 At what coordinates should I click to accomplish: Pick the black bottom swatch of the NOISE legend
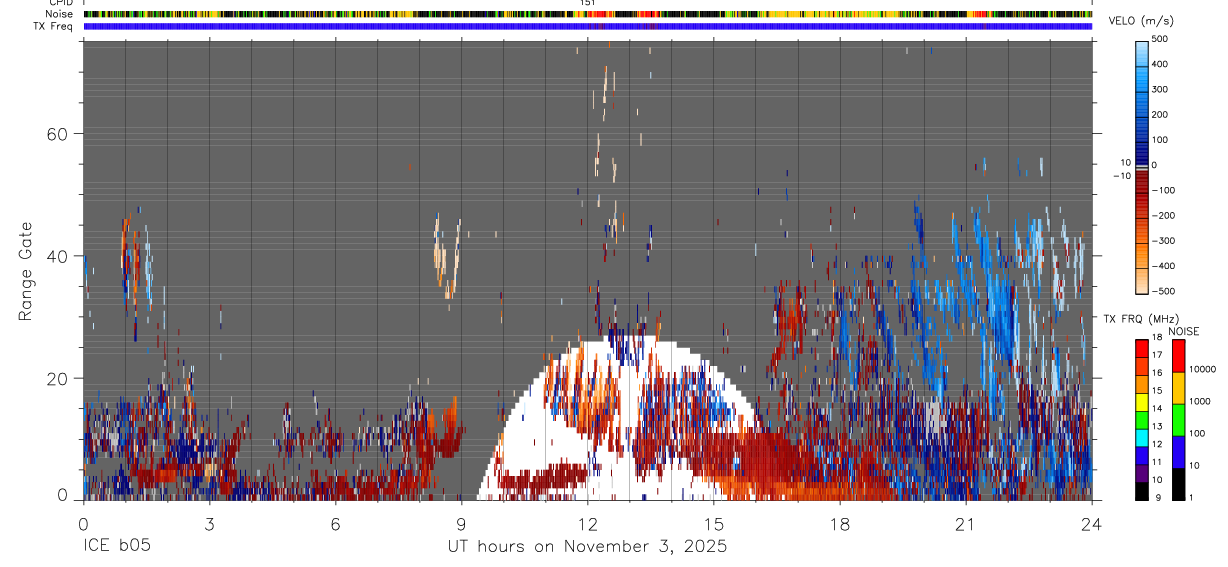1178,484
